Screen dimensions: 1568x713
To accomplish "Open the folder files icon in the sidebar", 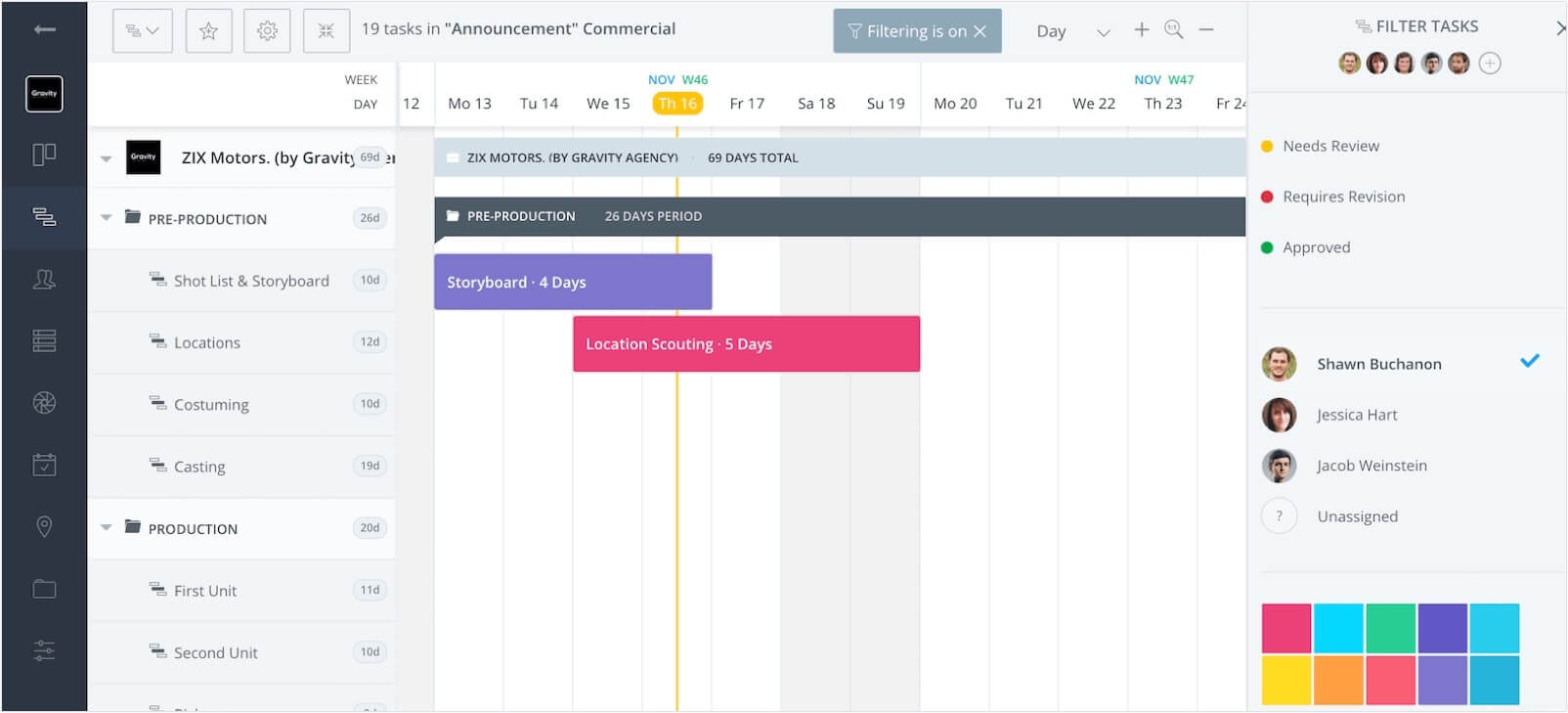I will point(44,589).
